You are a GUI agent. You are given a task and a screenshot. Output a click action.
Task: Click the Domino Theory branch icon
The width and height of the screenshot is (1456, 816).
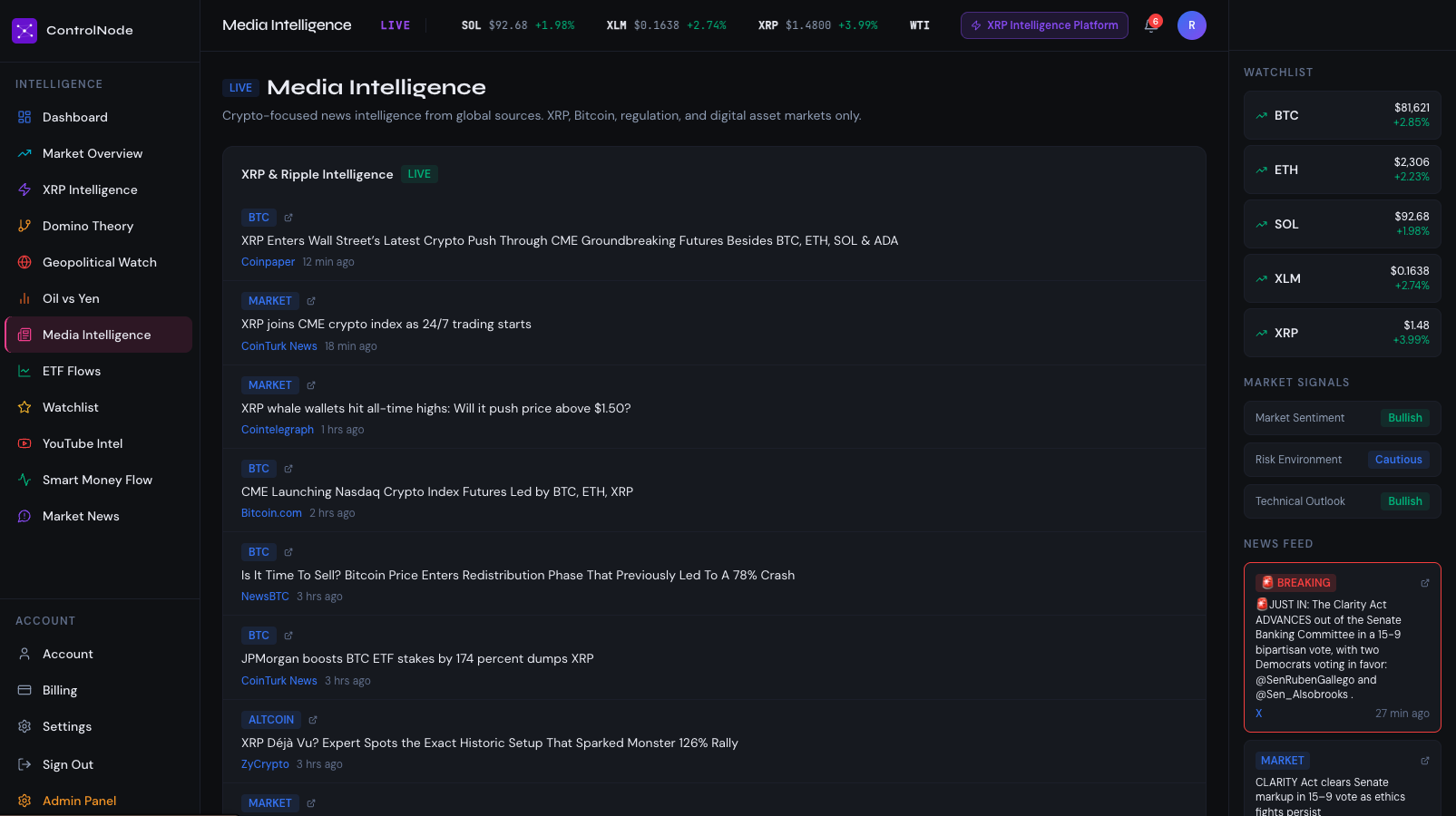(x=24, y=226)
